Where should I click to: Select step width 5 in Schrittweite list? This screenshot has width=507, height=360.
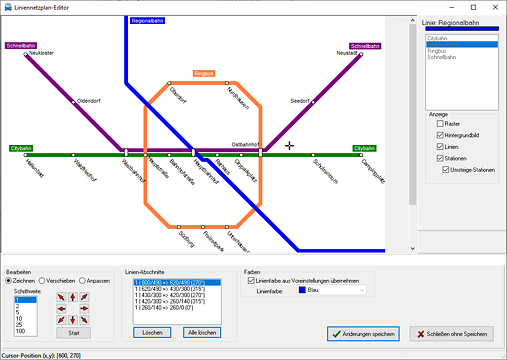[x=26, y=312]
